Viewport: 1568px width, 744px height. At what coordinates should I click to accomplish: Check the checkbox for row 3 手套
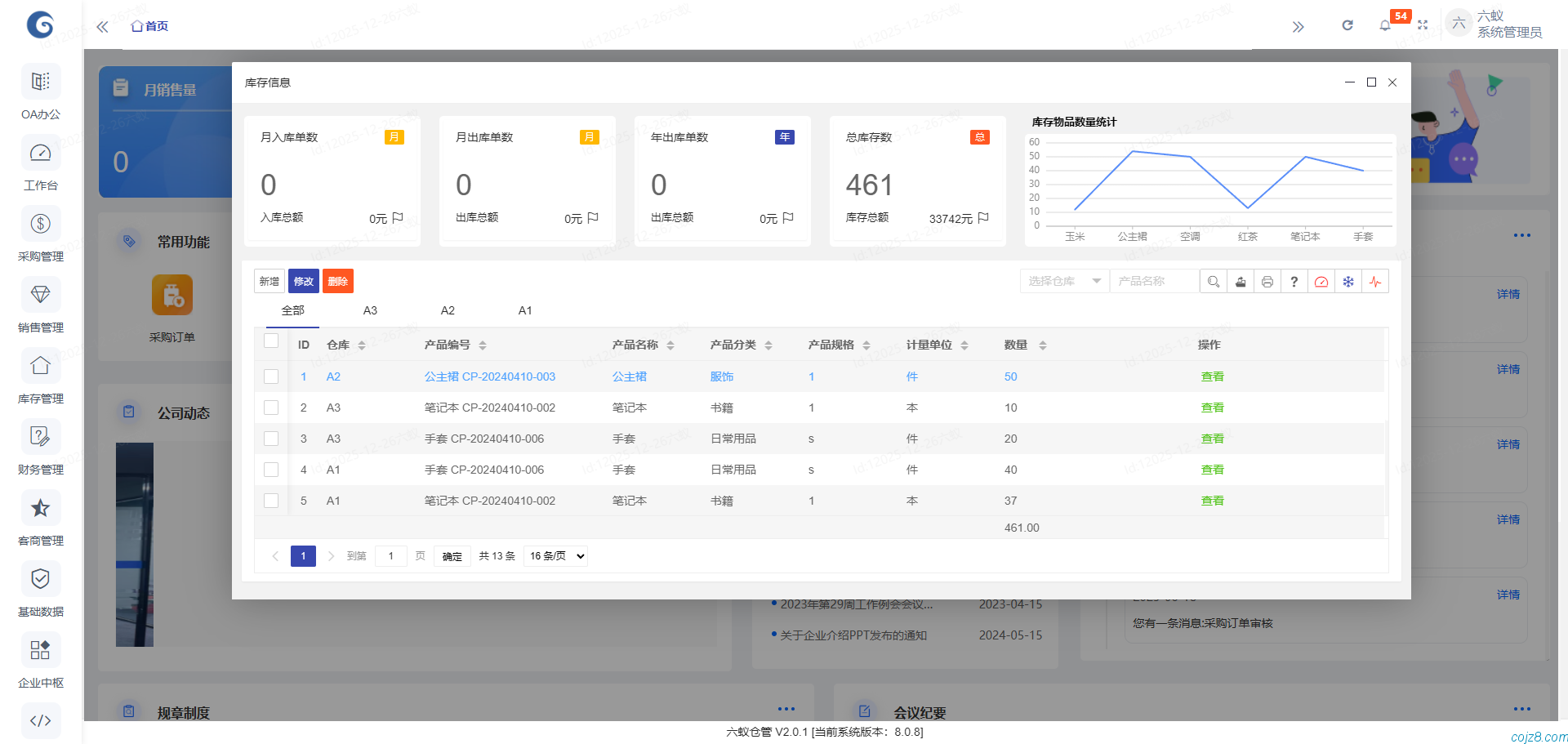(x=271, y=439)
